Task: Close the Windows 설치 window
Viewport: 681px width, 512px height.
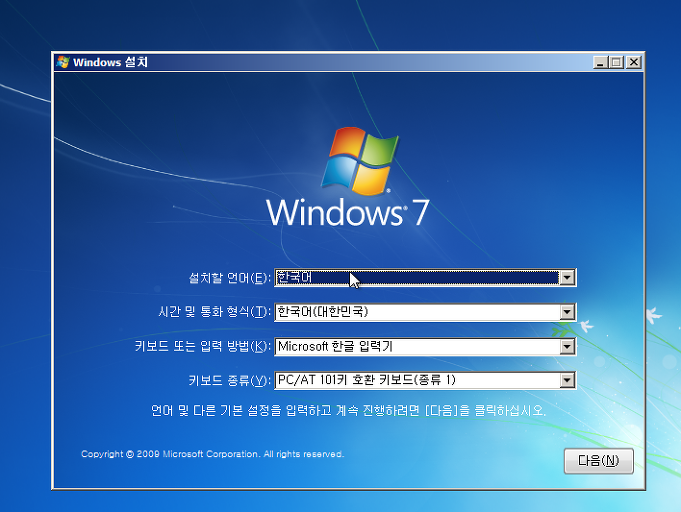Action: pyautogui.click(x=634, y=63)
